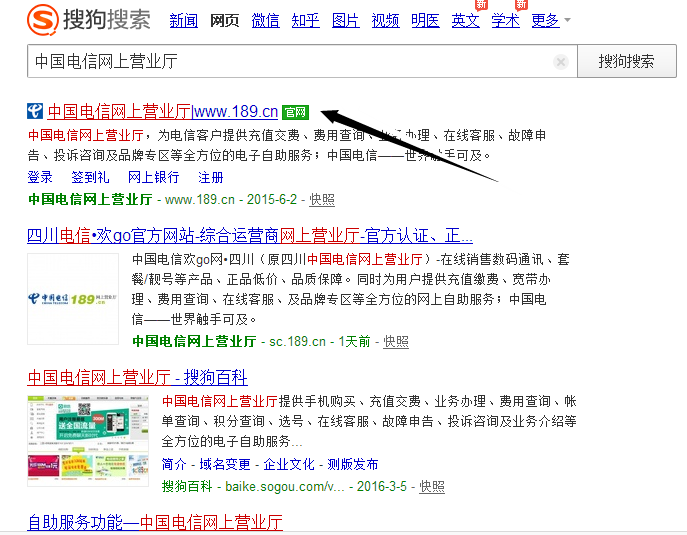Open 自助服务功能—中国电信网上营业厅 result

click(155, 523)
